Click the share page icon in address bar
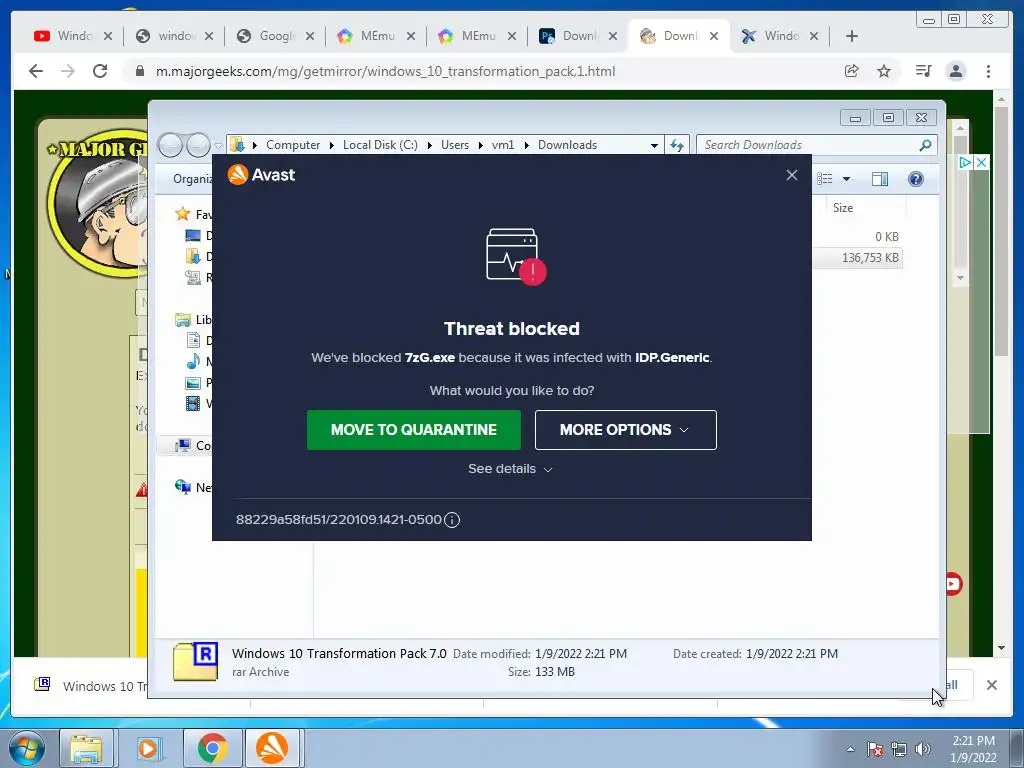 tap(852, 71)
